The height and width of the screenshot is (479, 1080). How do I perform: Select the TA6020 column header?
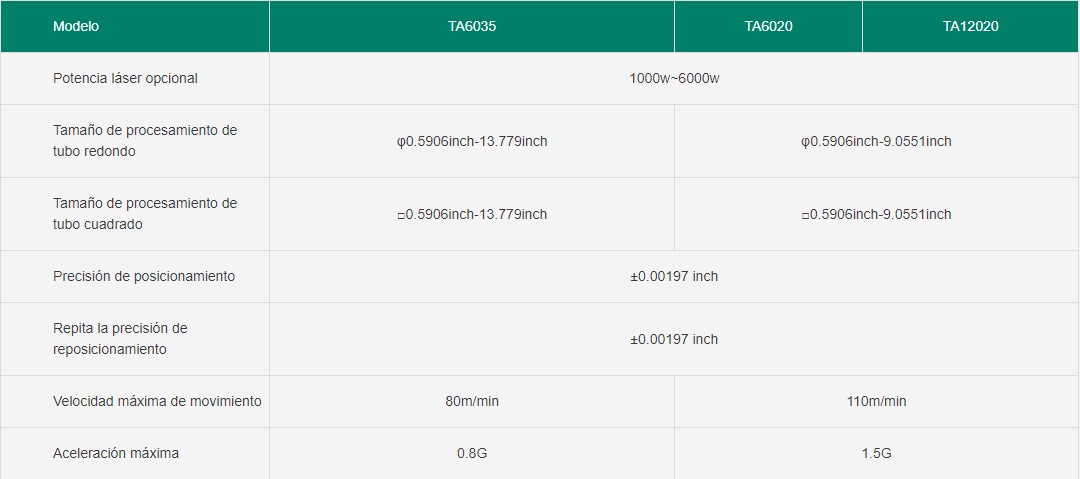point(769,26)
